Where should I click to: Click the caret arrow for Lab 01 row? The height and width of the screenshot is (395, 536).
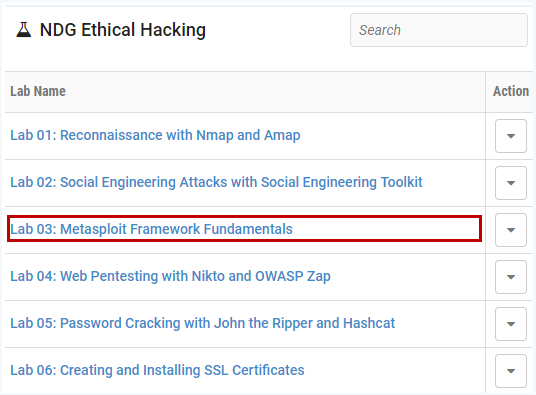(511, 136)
